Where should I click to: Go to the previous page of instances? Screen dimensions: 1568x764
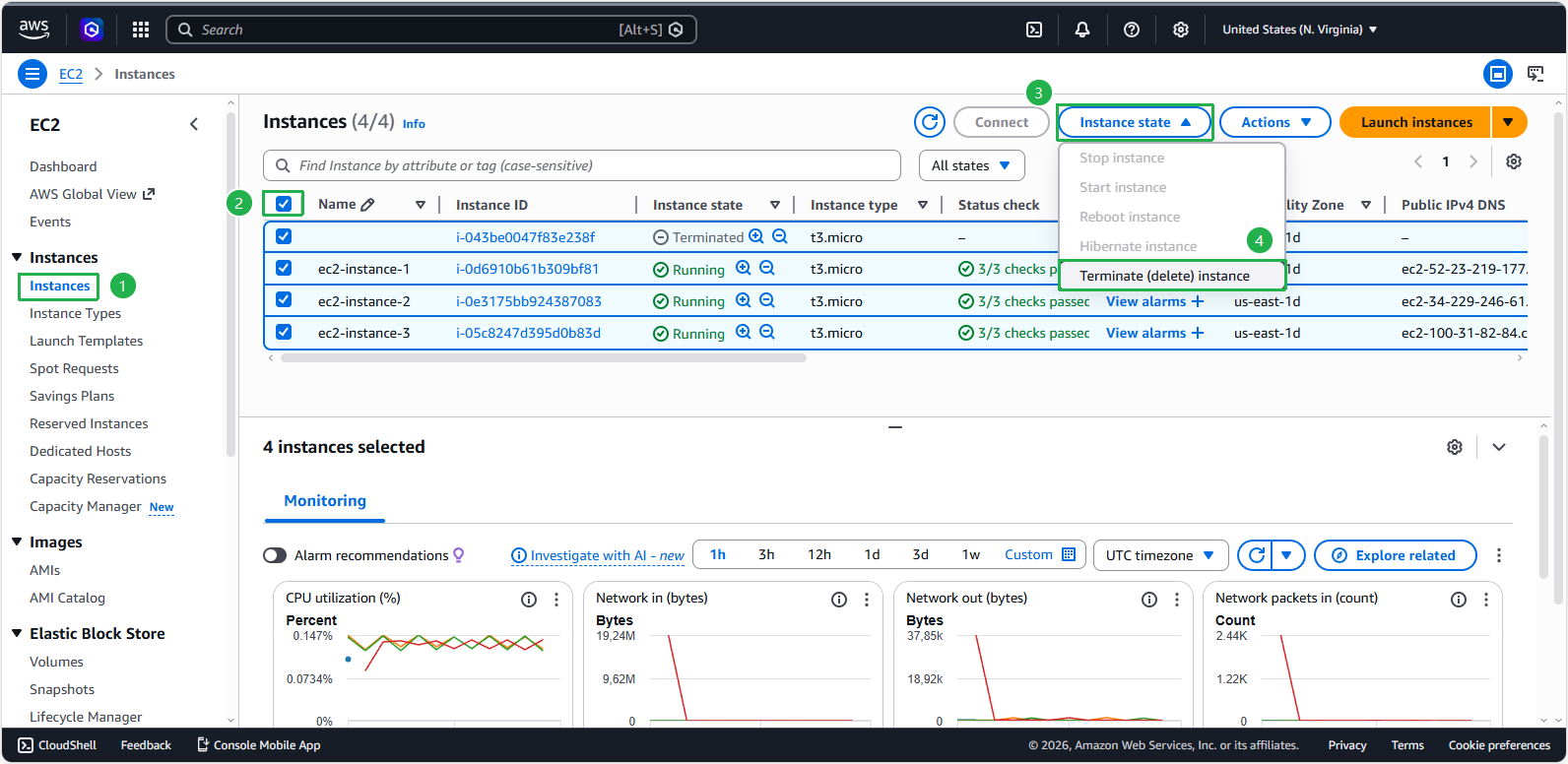click(1418, 161)
